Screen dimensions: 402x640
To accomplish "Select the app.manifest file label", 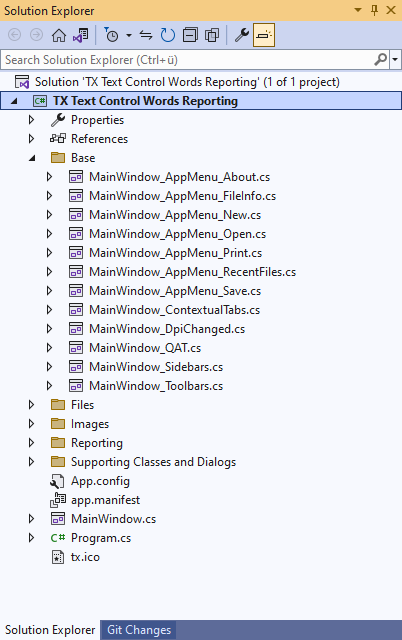I will point(105,500).
